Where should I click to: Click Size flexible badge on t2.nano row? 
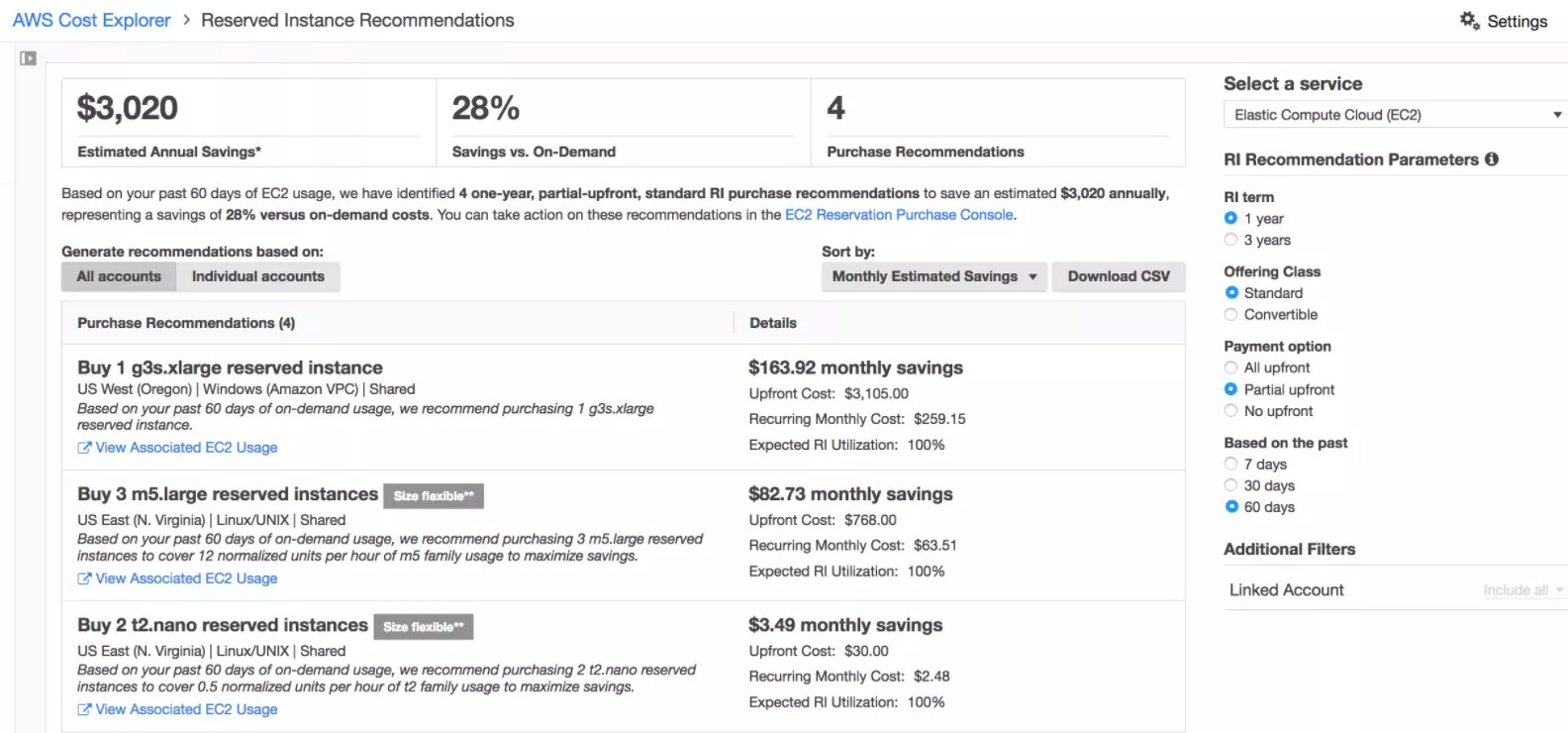point(424,627)
